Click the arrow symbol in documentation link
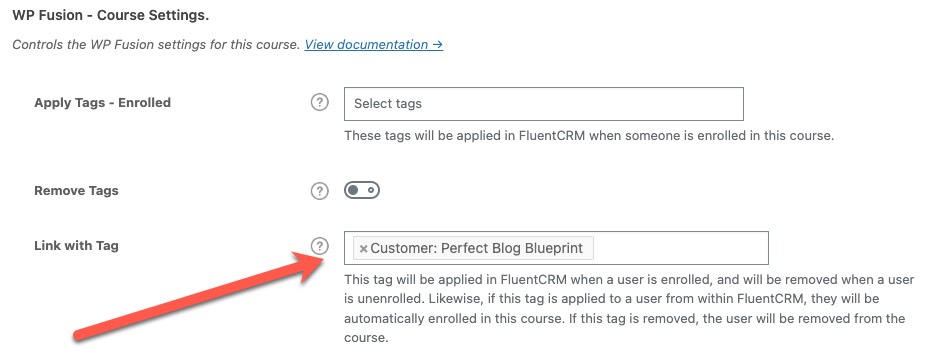This screenshot has height=361, width=943. click(437, 45)
